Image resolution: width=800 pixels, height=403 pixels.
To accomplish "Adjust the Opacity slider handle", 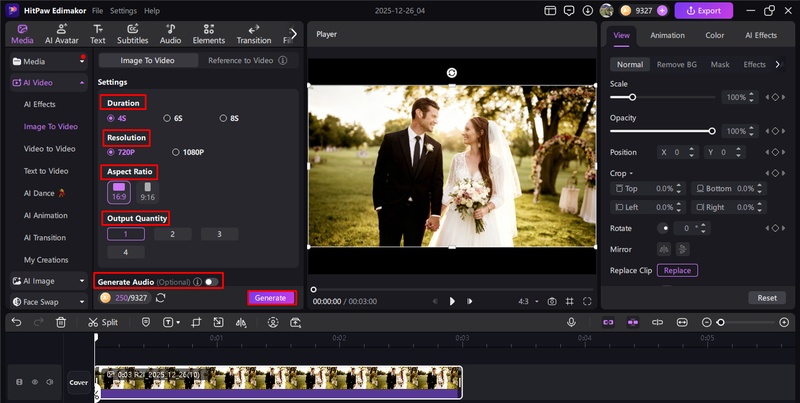I will click(712, 131).
